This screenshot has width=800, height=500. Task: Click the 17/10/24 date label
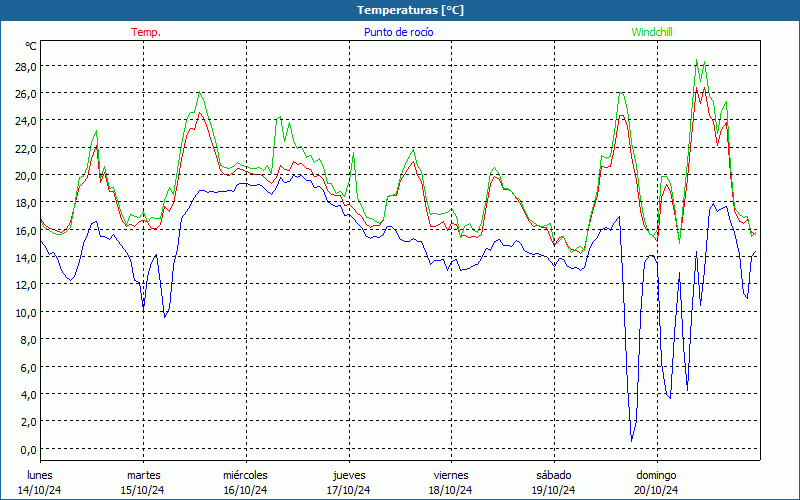pos(348,490)
